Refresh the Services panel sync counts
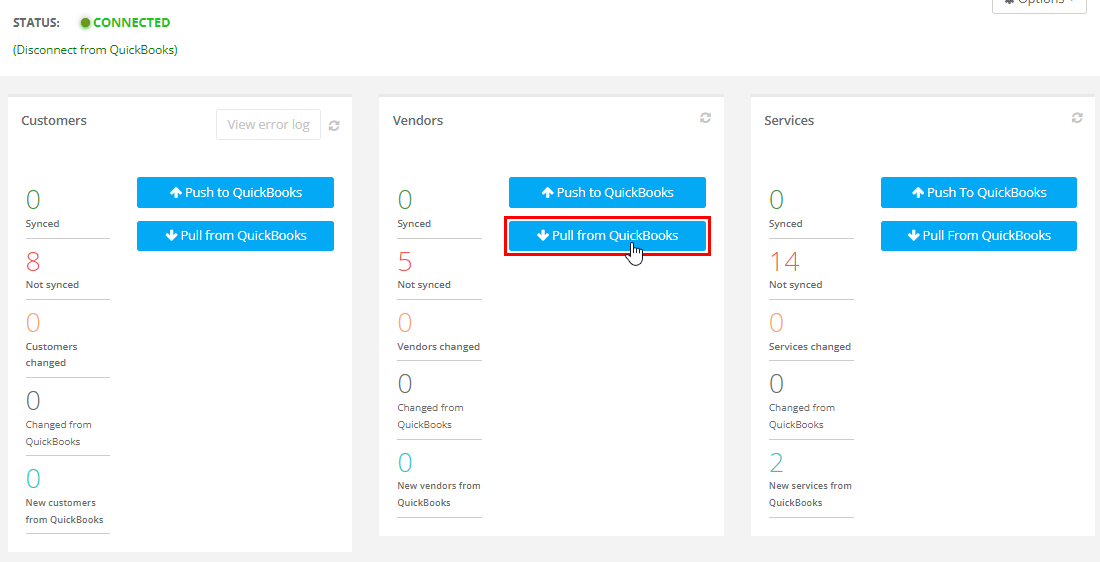 (x=1077, y=118)
